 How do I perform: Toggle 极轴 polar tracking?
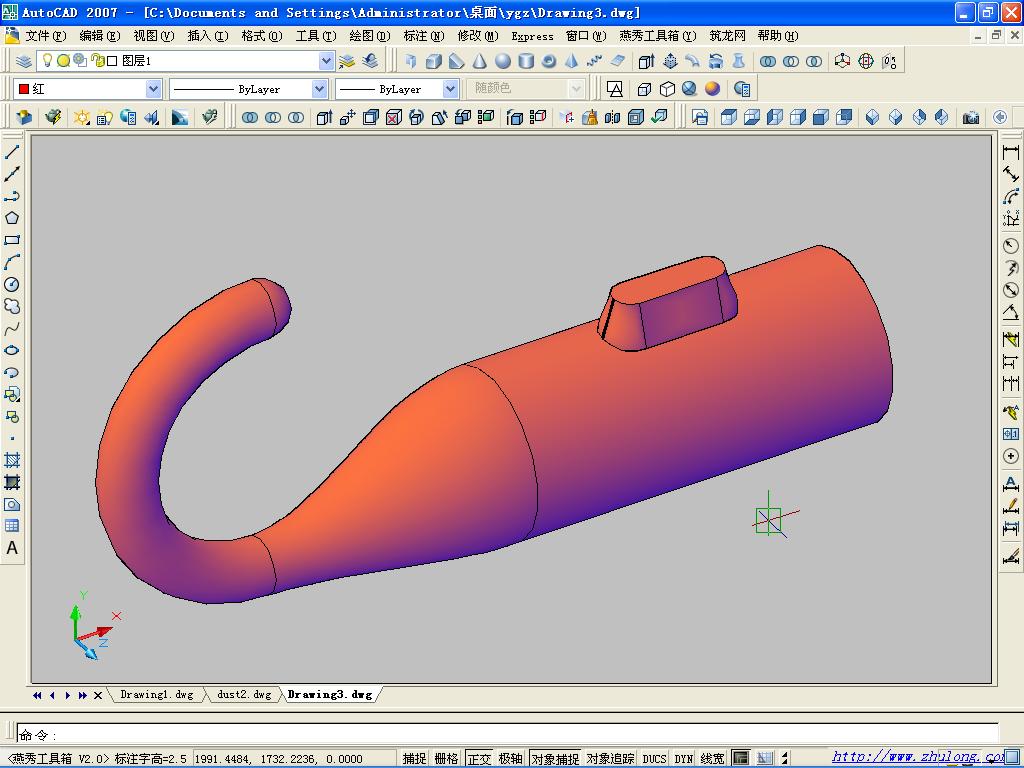pyautogui.click(x=511, y=758)
